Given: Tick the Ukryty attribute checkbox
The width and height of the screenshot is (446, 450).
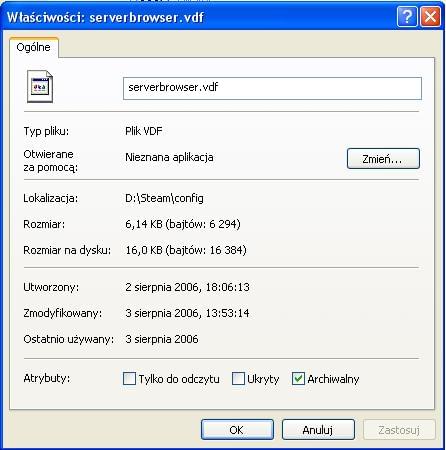Looking at the screenshot, I should 238,379.
